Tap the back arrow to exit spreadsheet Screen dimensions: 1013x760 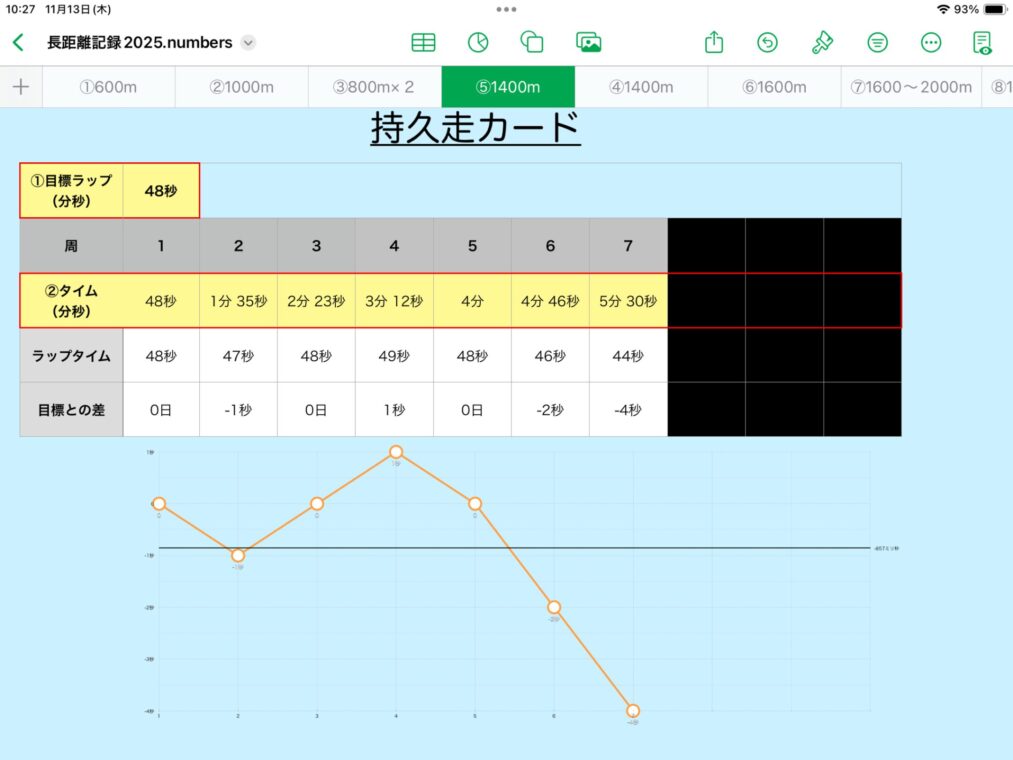tap(17, 43)
